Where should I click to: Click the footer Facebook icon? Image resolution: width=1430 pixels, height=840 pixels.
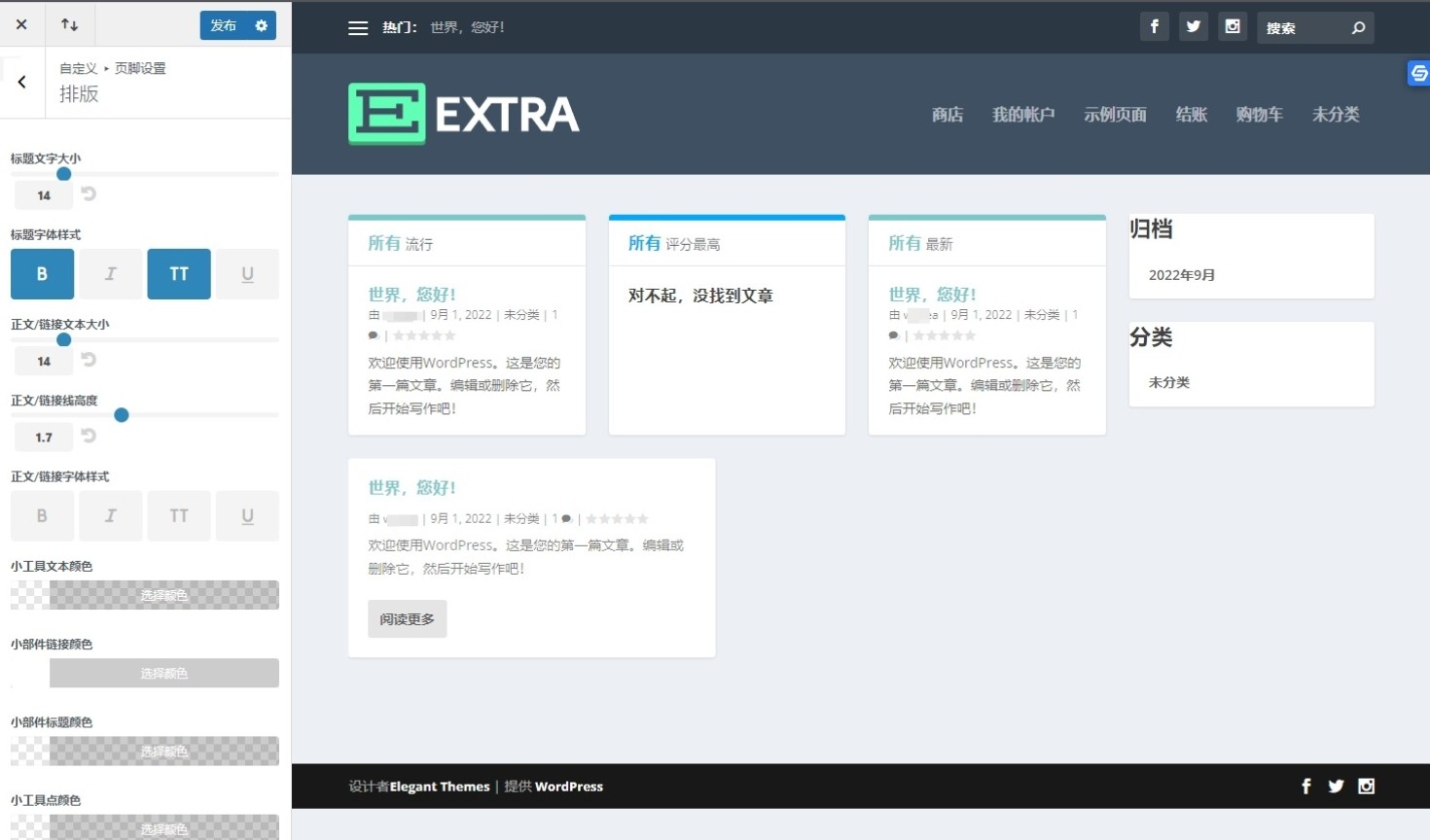point(1306,786)
